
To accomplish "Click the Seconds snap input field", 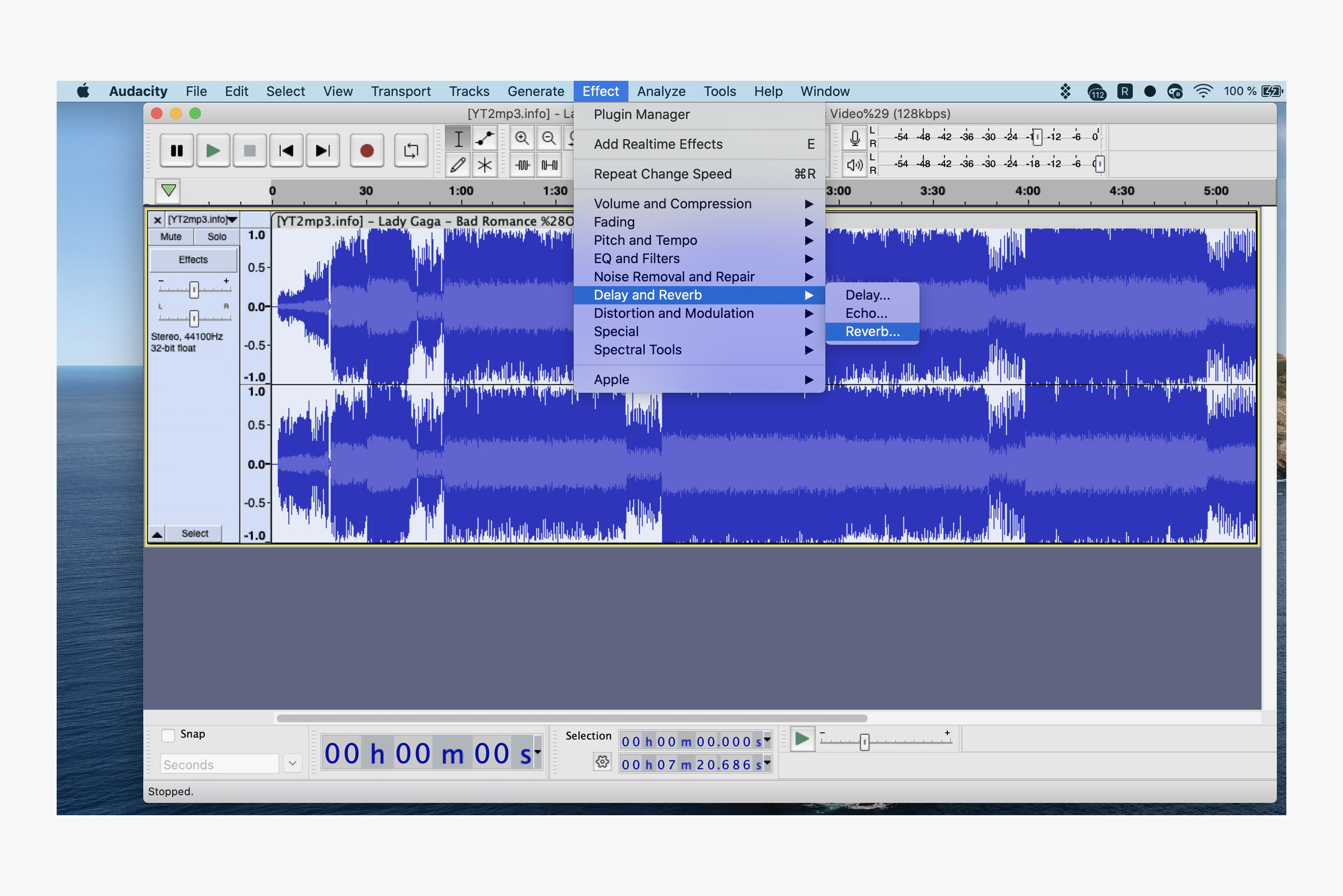I will pyautogui.click(x=219, y=764).
